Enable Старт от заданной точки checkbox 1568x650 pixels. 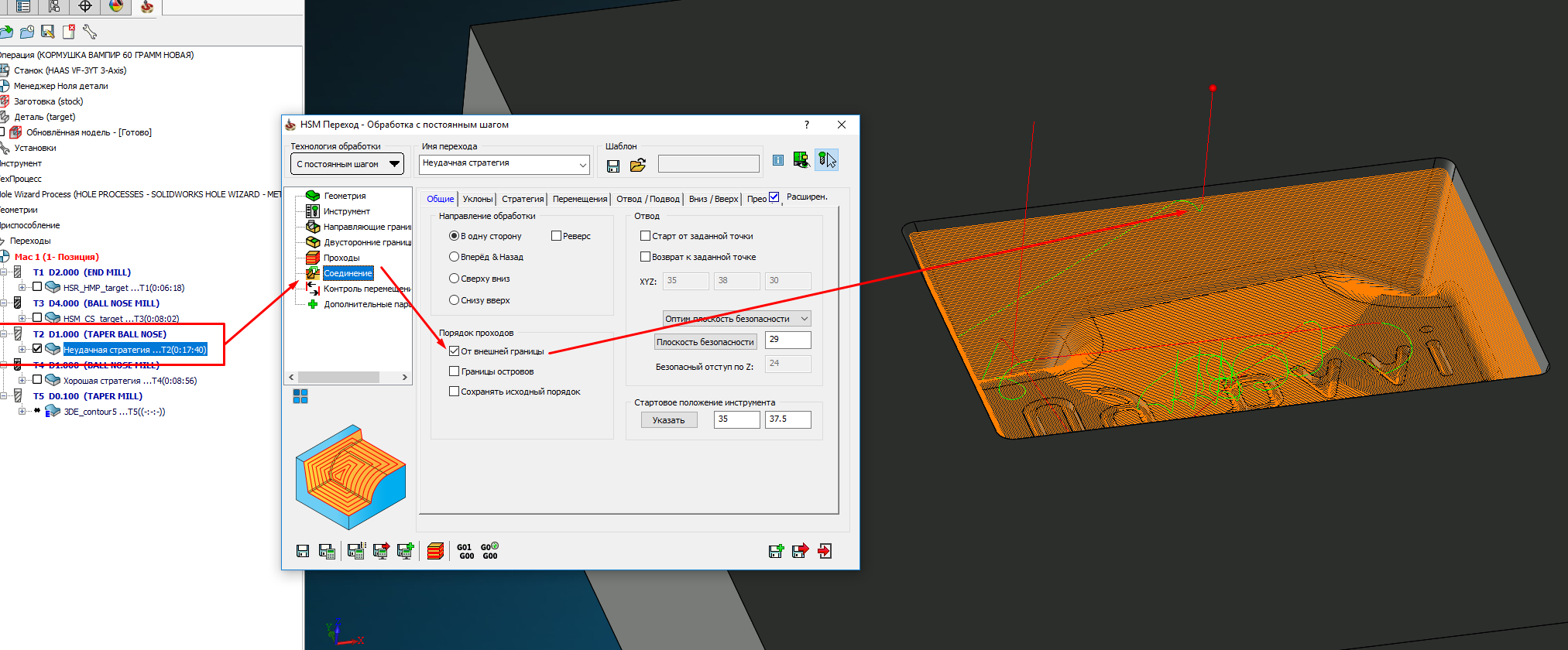click(x=645, y=236)
